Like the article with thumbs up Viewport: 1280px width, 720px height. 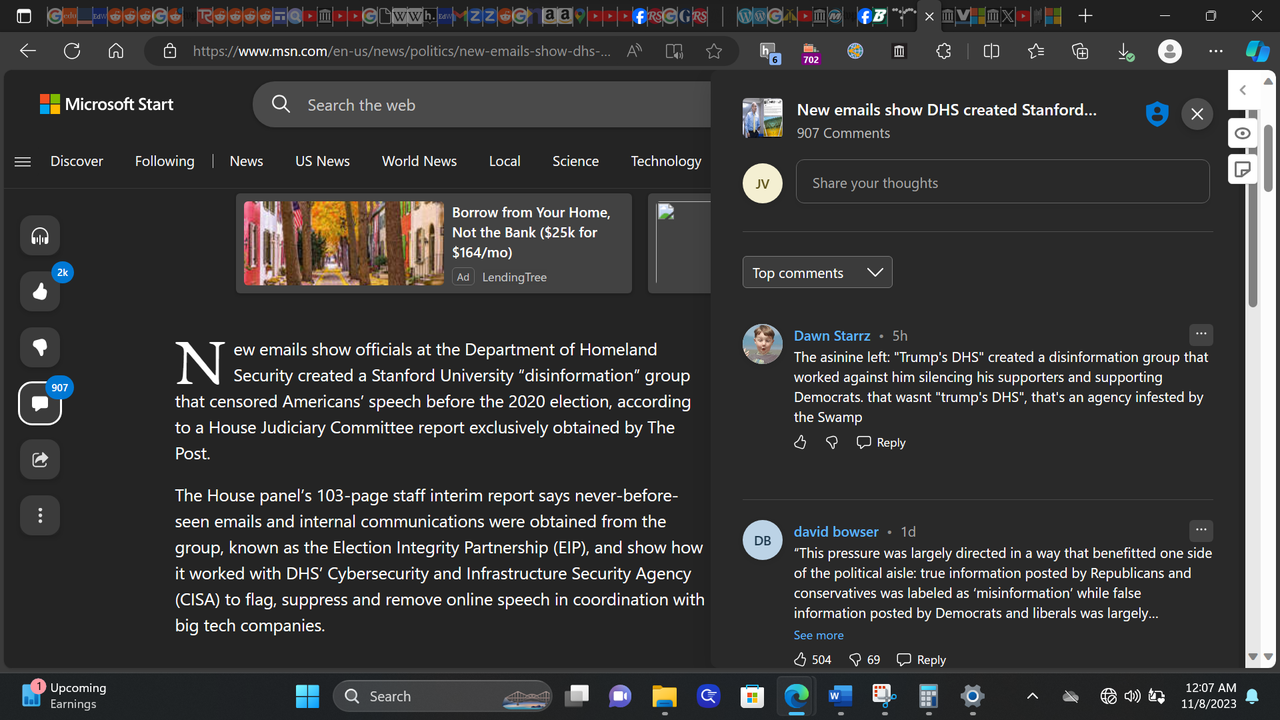(40, 292)
